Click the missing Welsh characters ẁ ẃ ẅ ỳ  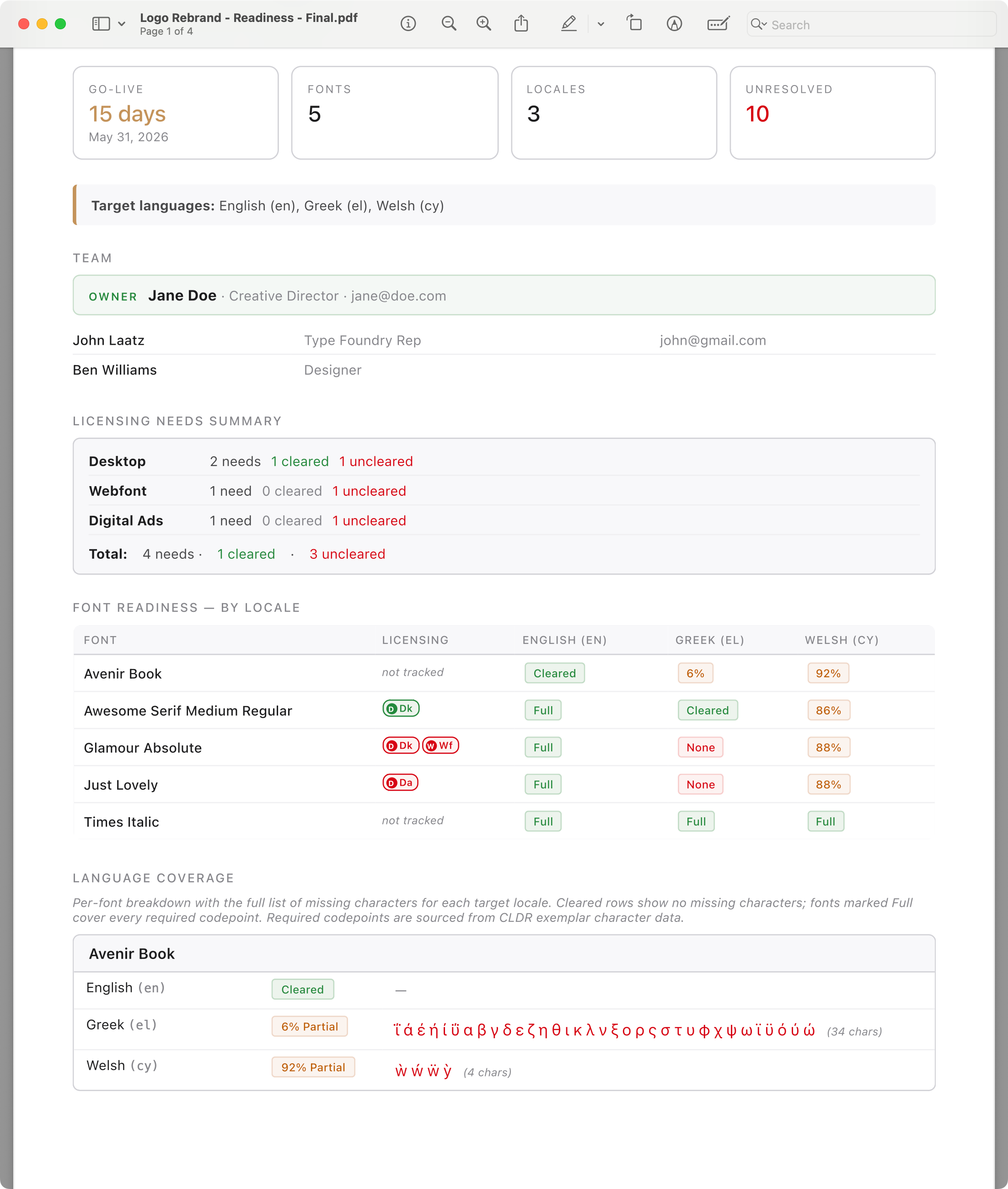(424, 1071)
